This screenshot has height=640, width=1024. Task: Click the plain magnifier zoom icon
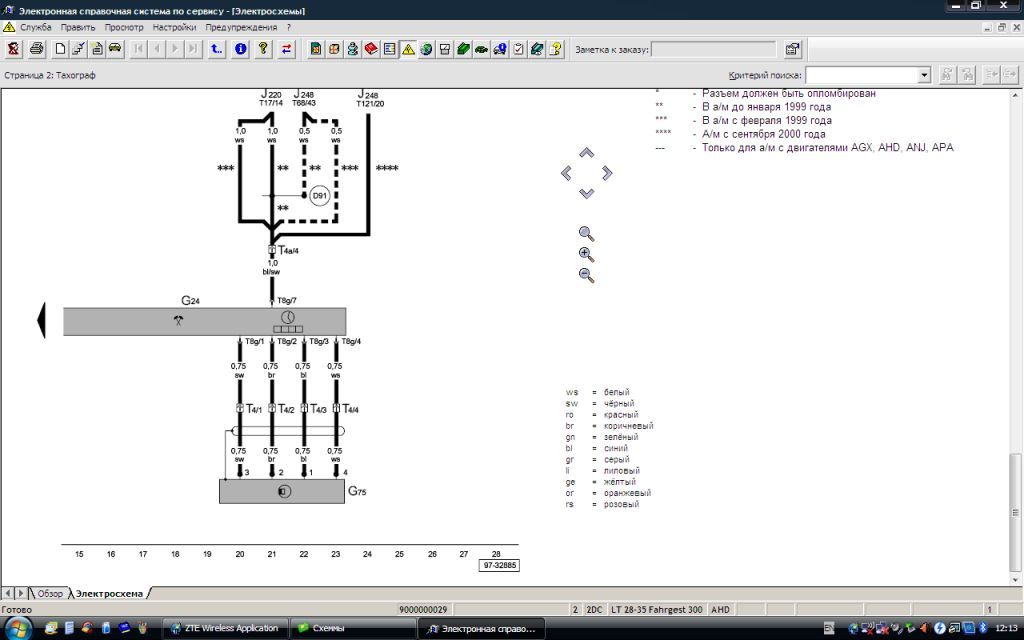tap(586, 233)
